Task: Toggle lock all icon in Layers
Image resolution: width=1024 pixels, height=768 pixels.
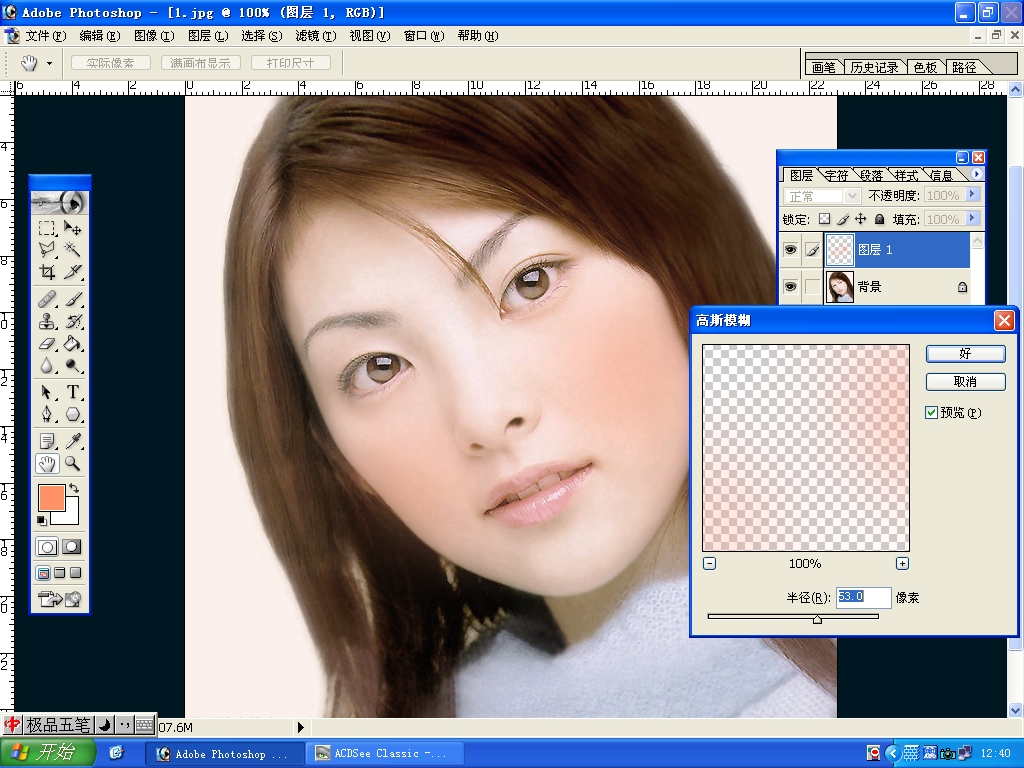Action: coord(879,219)
